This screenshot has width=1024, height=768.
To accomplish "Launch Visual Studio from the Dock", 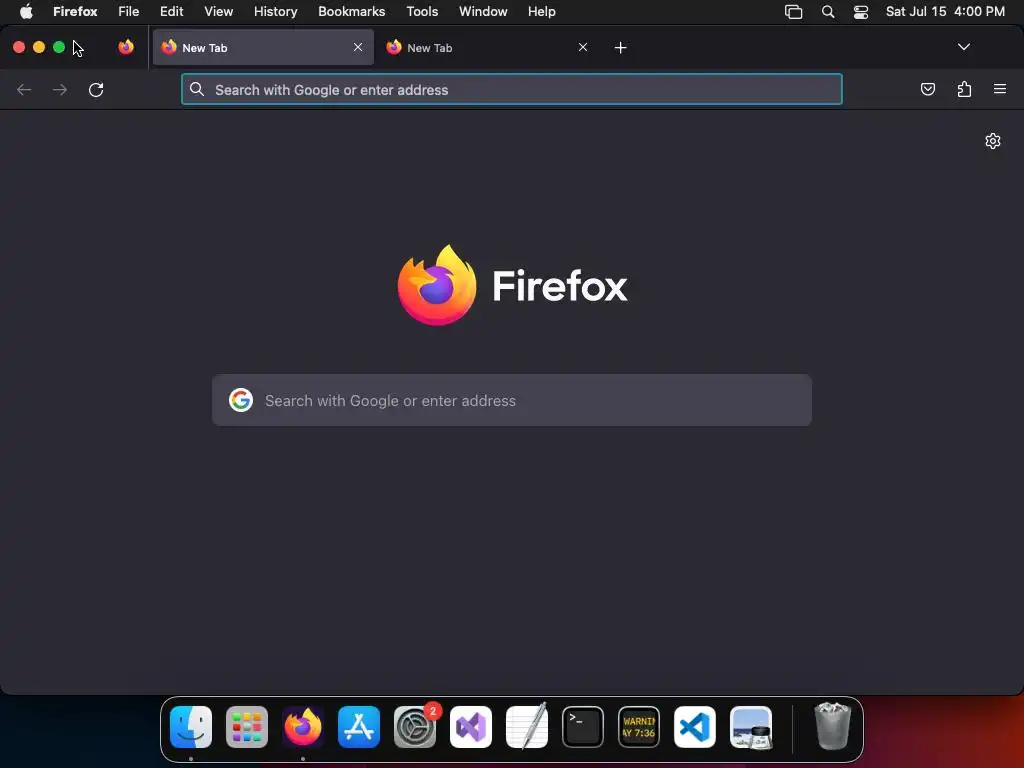I will pos(471,727).
